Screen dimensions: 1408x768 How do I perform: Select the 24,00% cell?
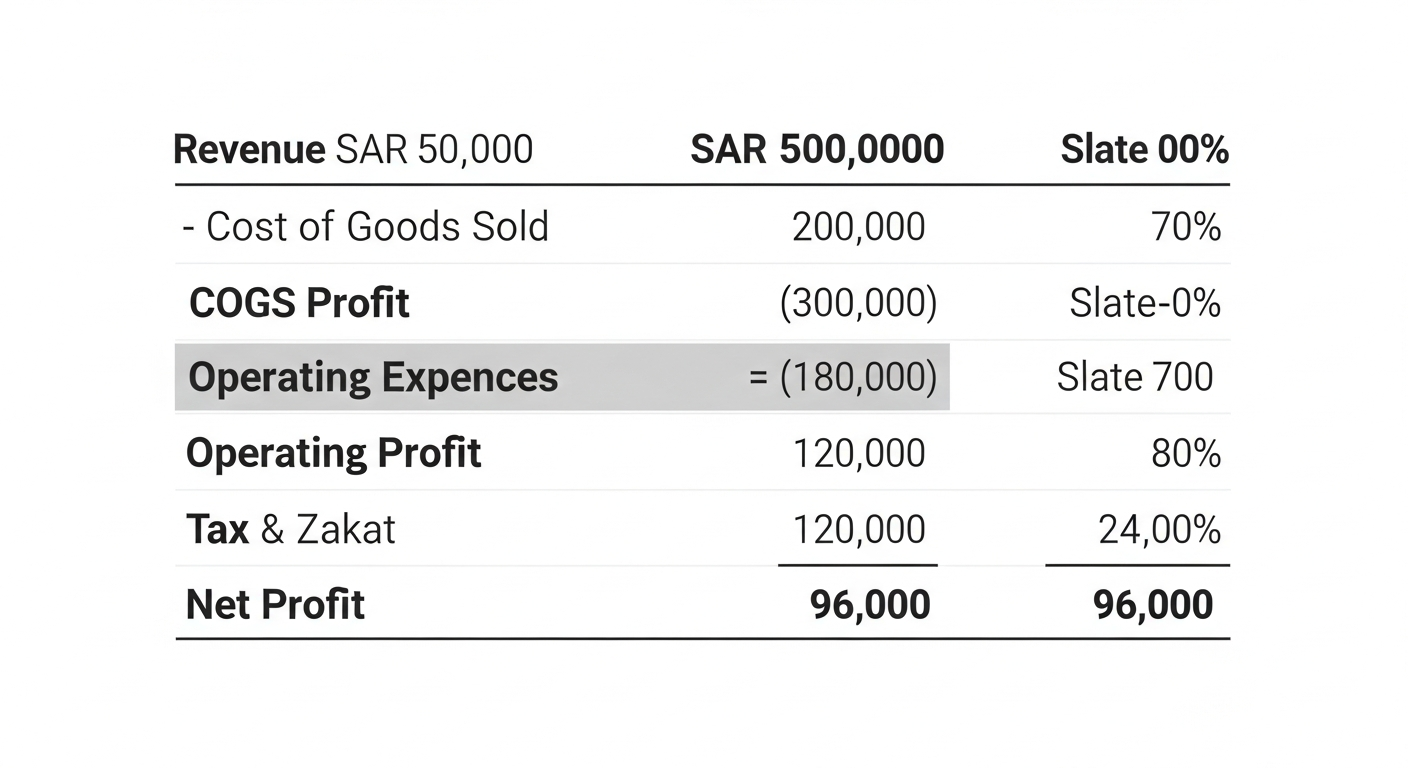point(1160,529)
